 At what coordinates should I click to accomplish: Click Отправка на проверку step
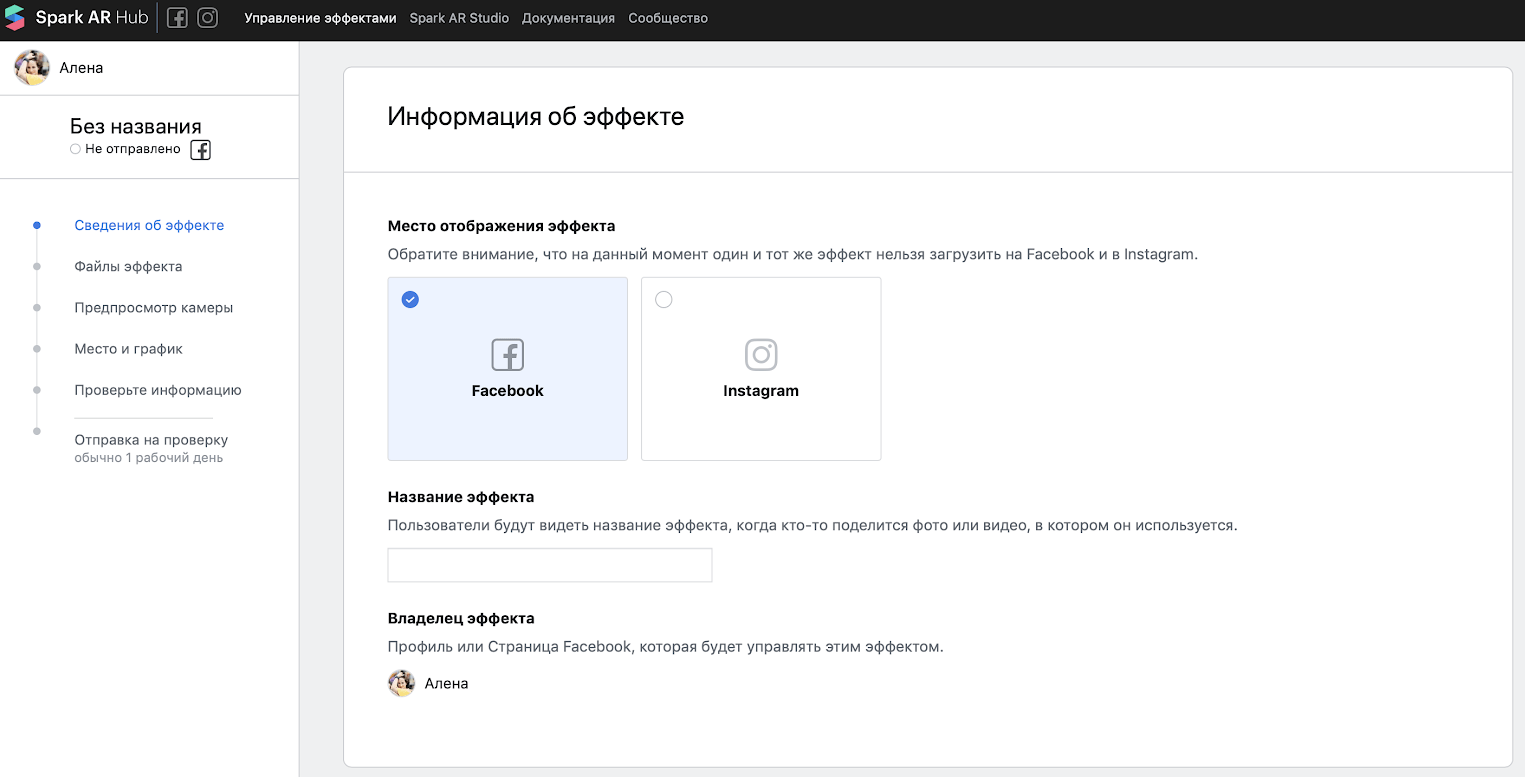151,440
